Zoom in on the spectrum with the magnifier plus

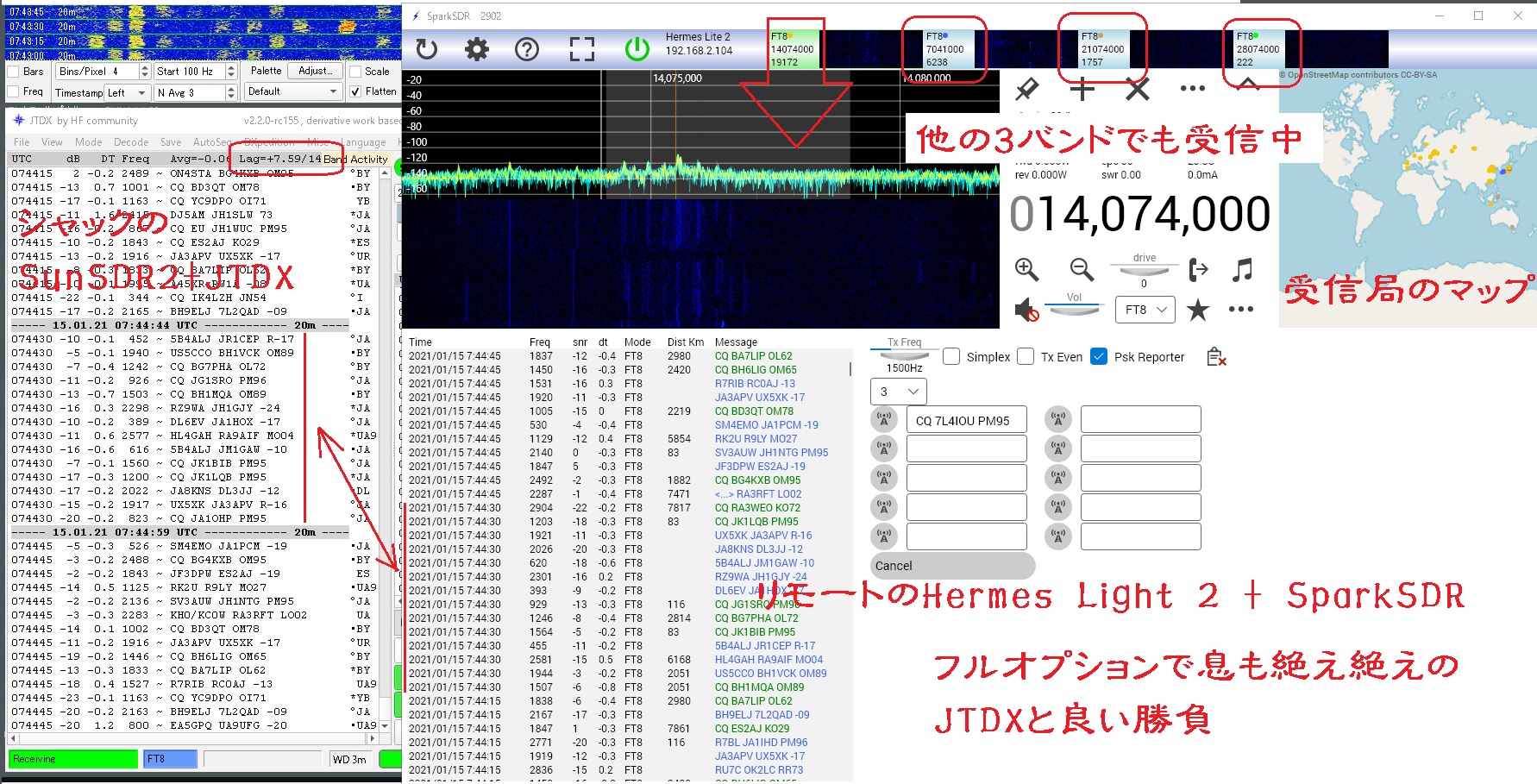(1026, 269)
